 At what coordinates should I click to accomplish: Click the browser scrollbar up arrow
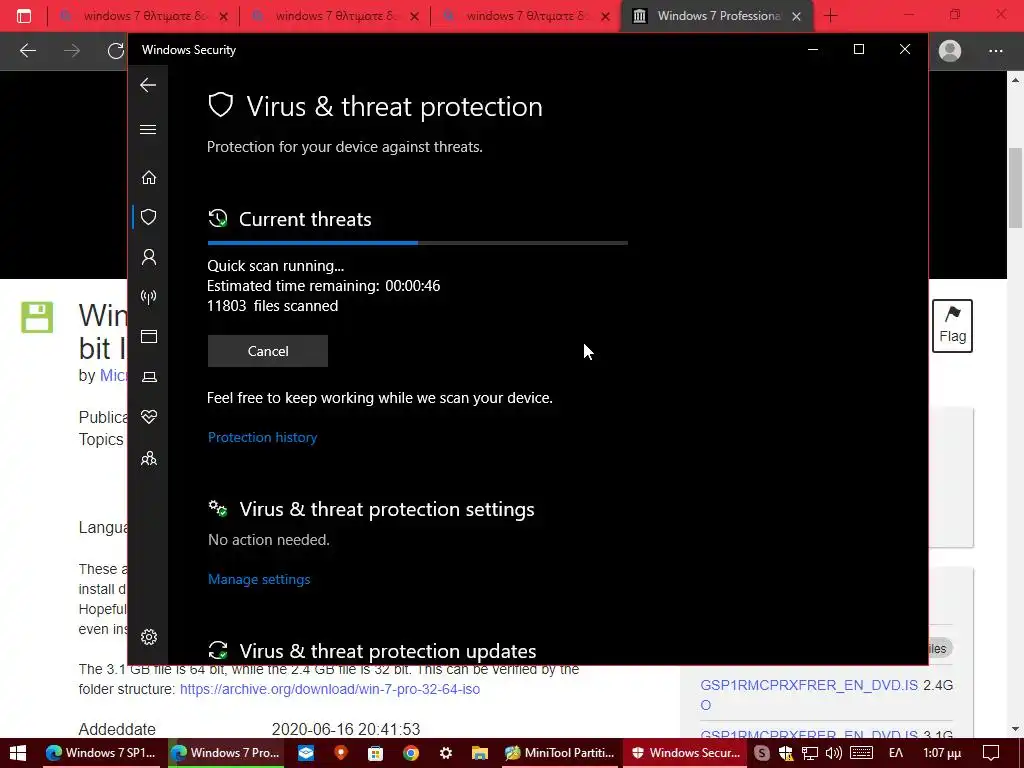1015,80
